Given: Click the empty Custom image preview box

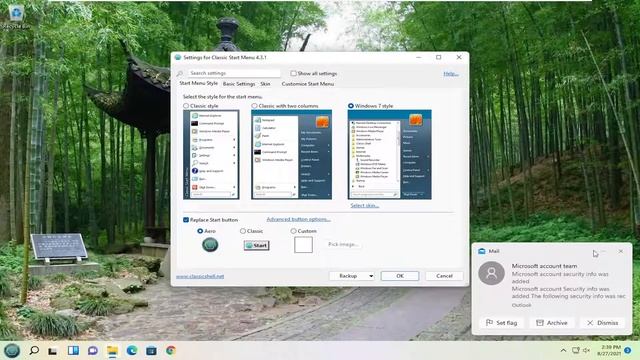Looking at the screenshot, I should coord(303,245).
